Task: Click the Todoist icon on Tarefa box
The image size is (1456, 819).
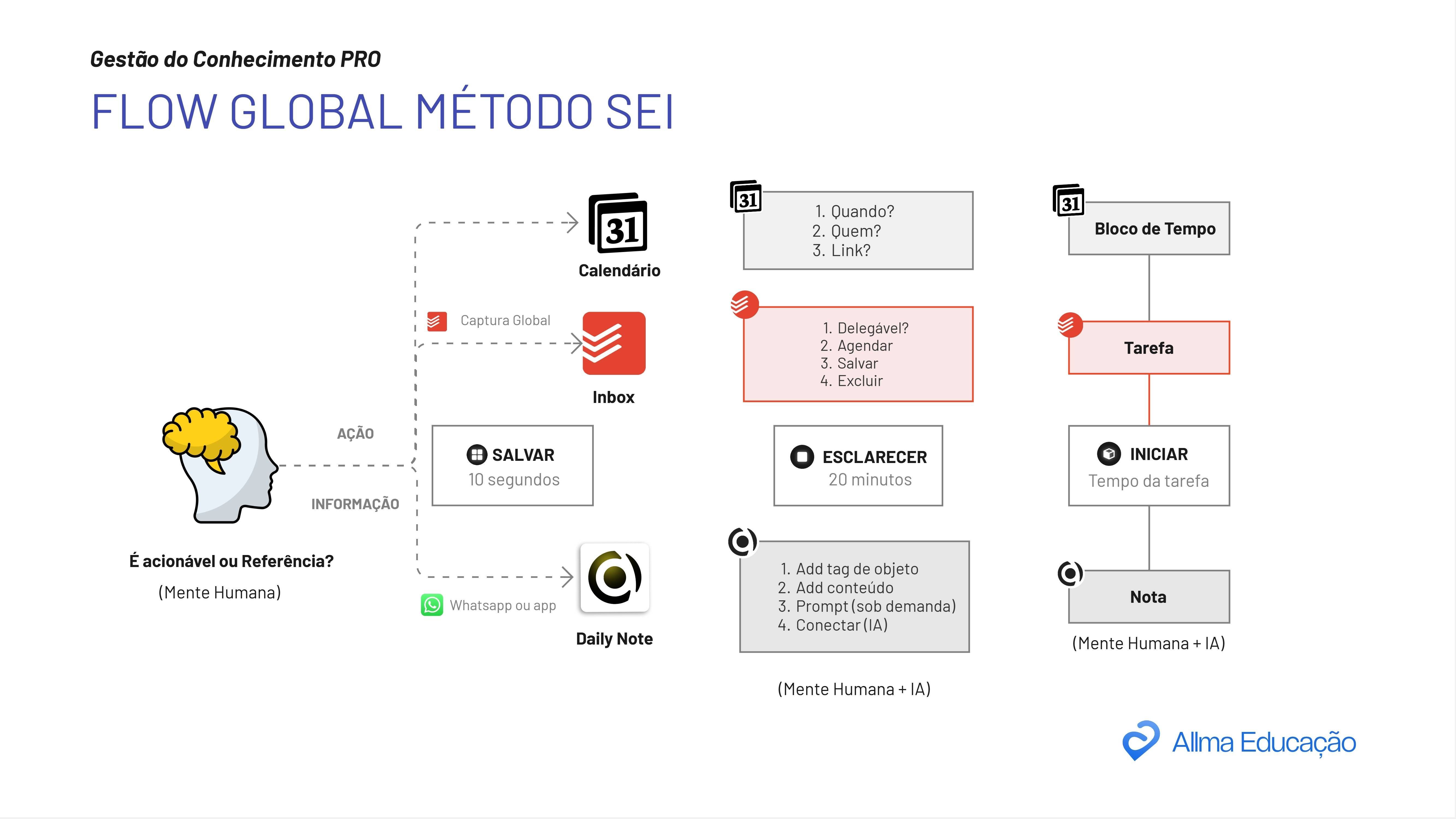Action: click(1070, 324)
